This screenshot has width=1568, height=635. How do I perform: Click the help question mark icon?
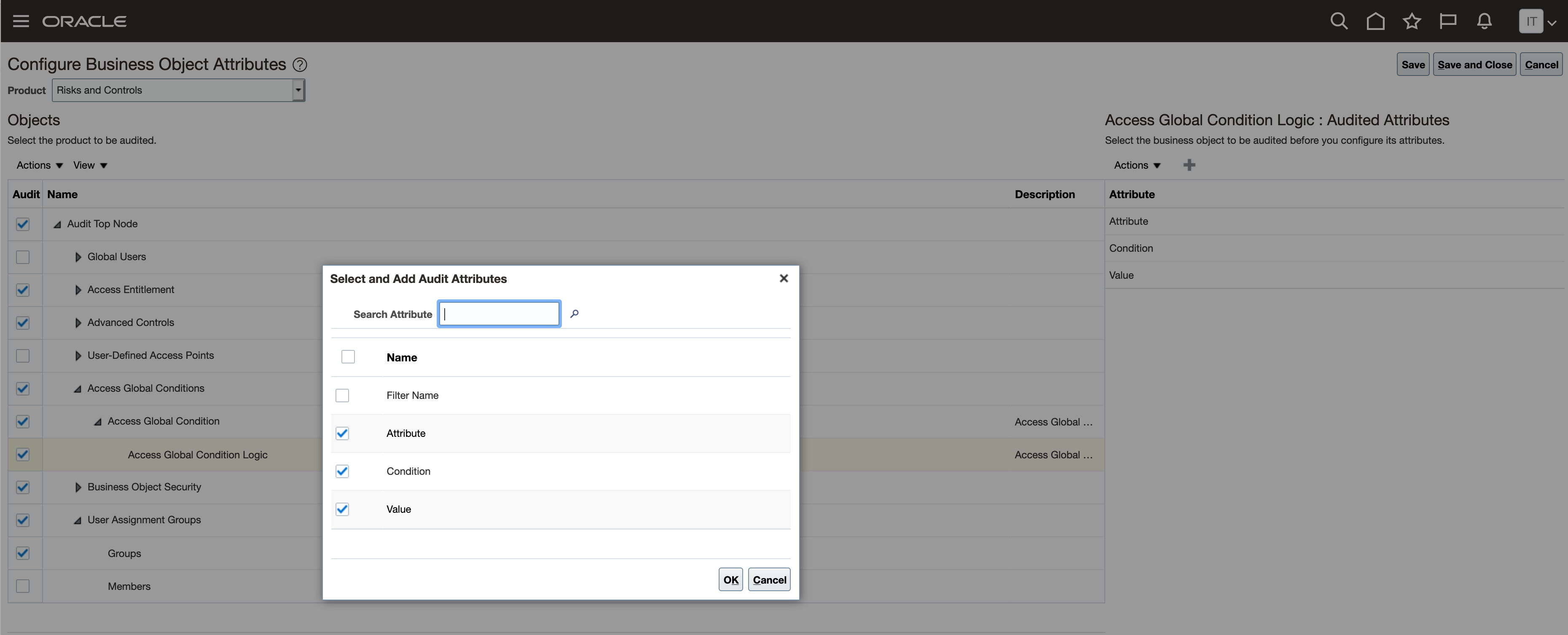point(299,65)
